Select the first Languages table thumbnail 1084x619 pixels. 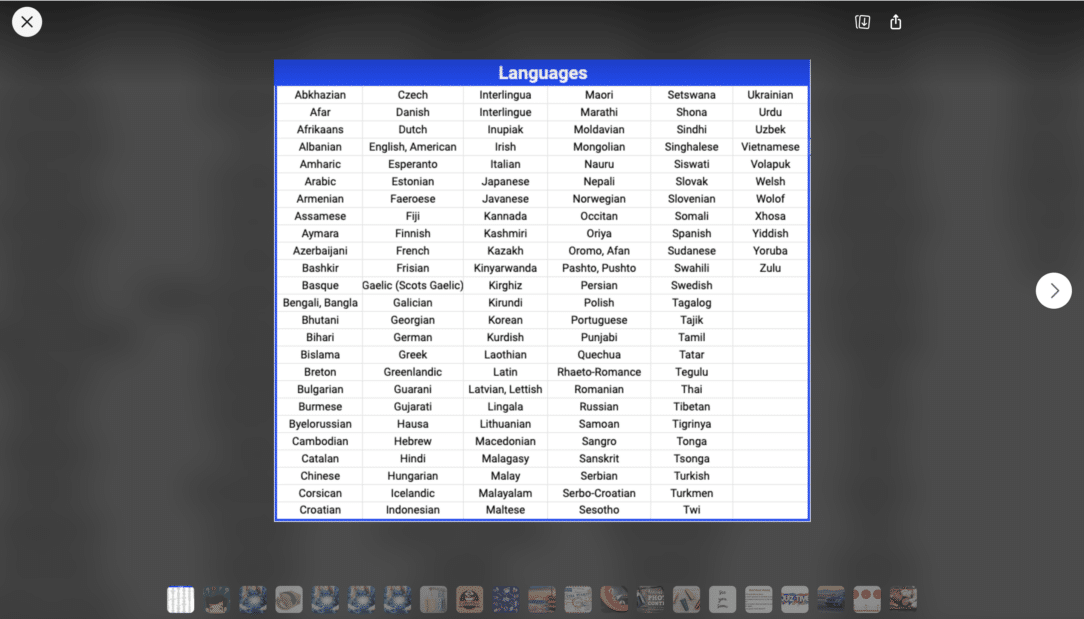pos(181,599)
